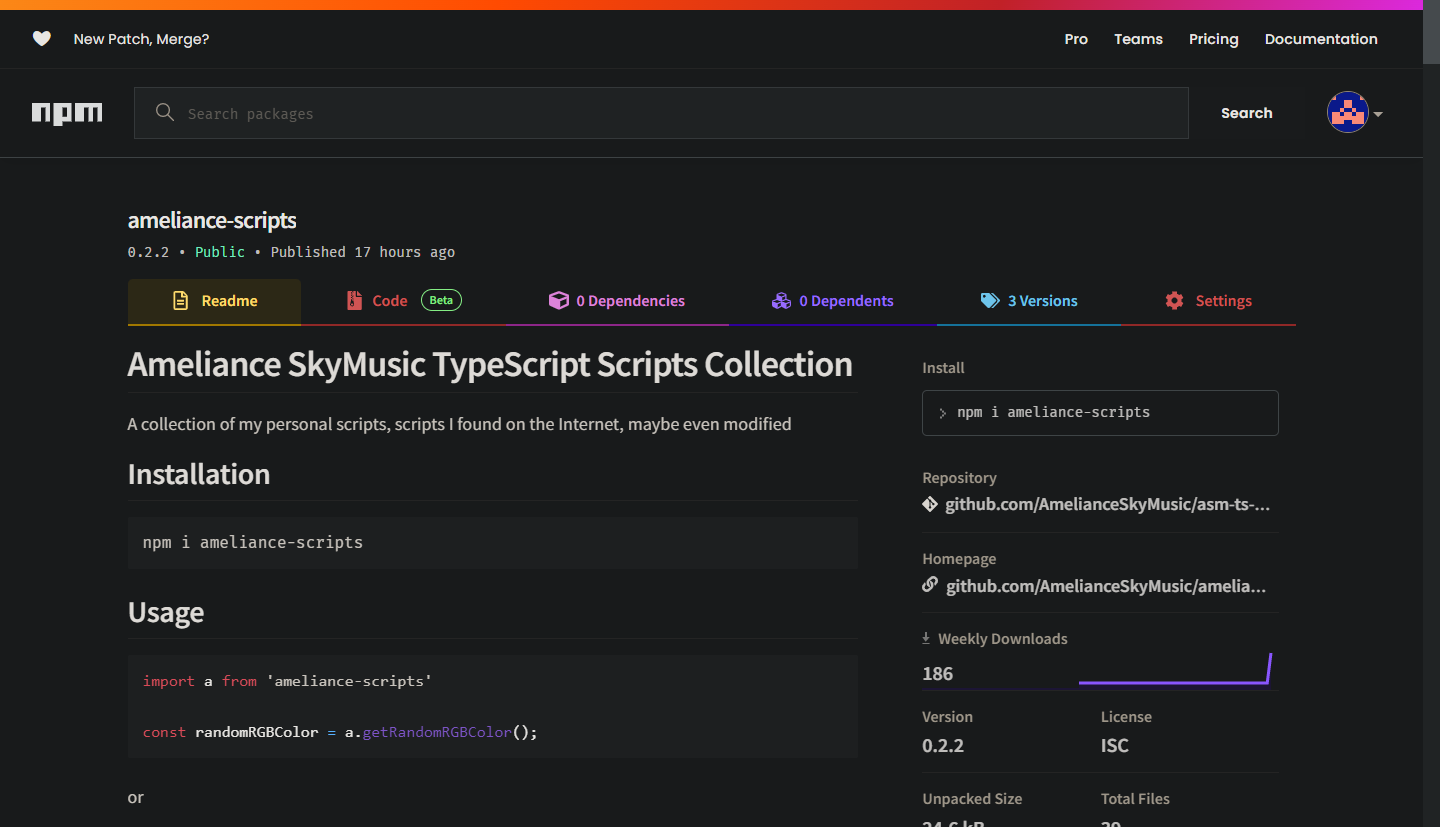Expand the account dropdown caret
The height and width of the screenshot is (827, 1440).
click(x=1378, y=114)
